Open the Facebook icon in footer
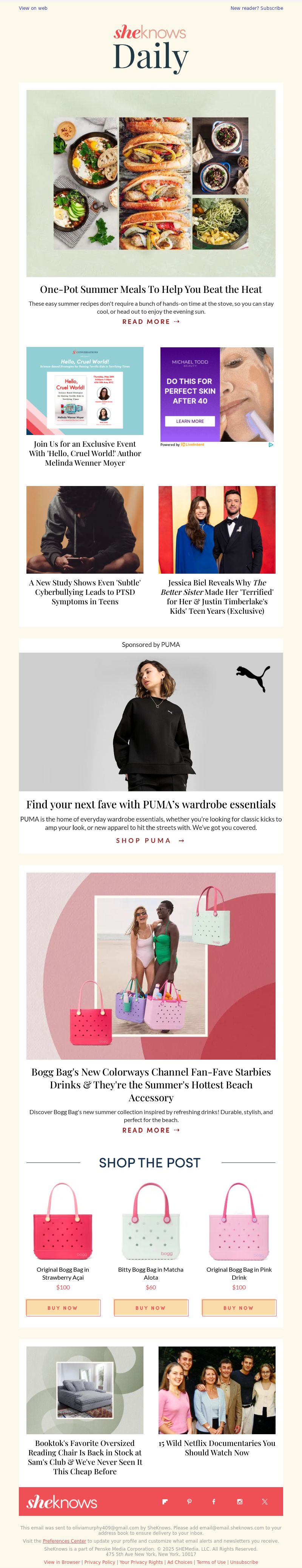This screenshot has width=302, height=1568. (x=214, y=1501)
